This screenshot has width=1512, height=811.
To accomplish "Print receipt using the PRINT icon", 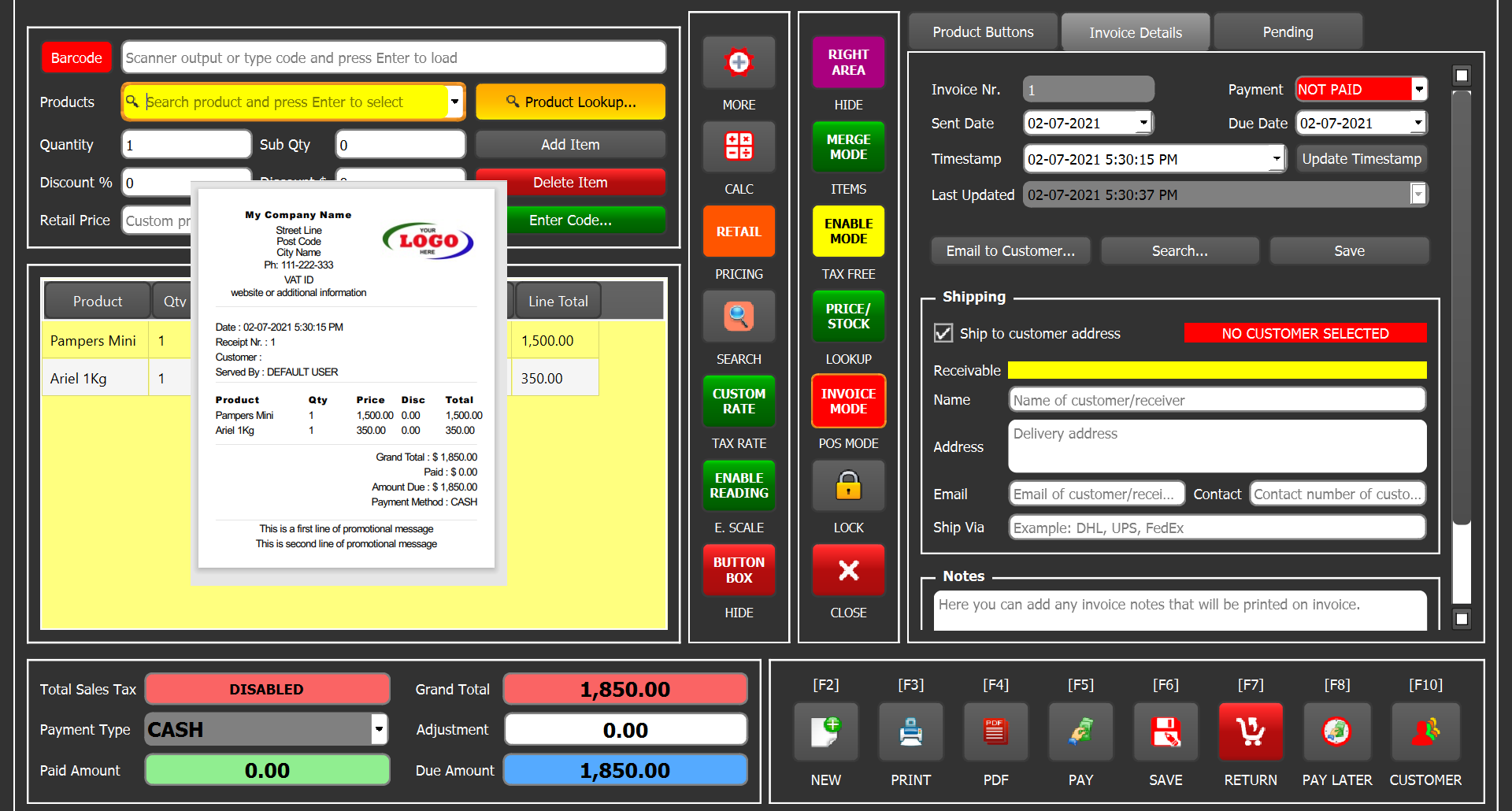I will pyautogui.click(x=910, y=731).
